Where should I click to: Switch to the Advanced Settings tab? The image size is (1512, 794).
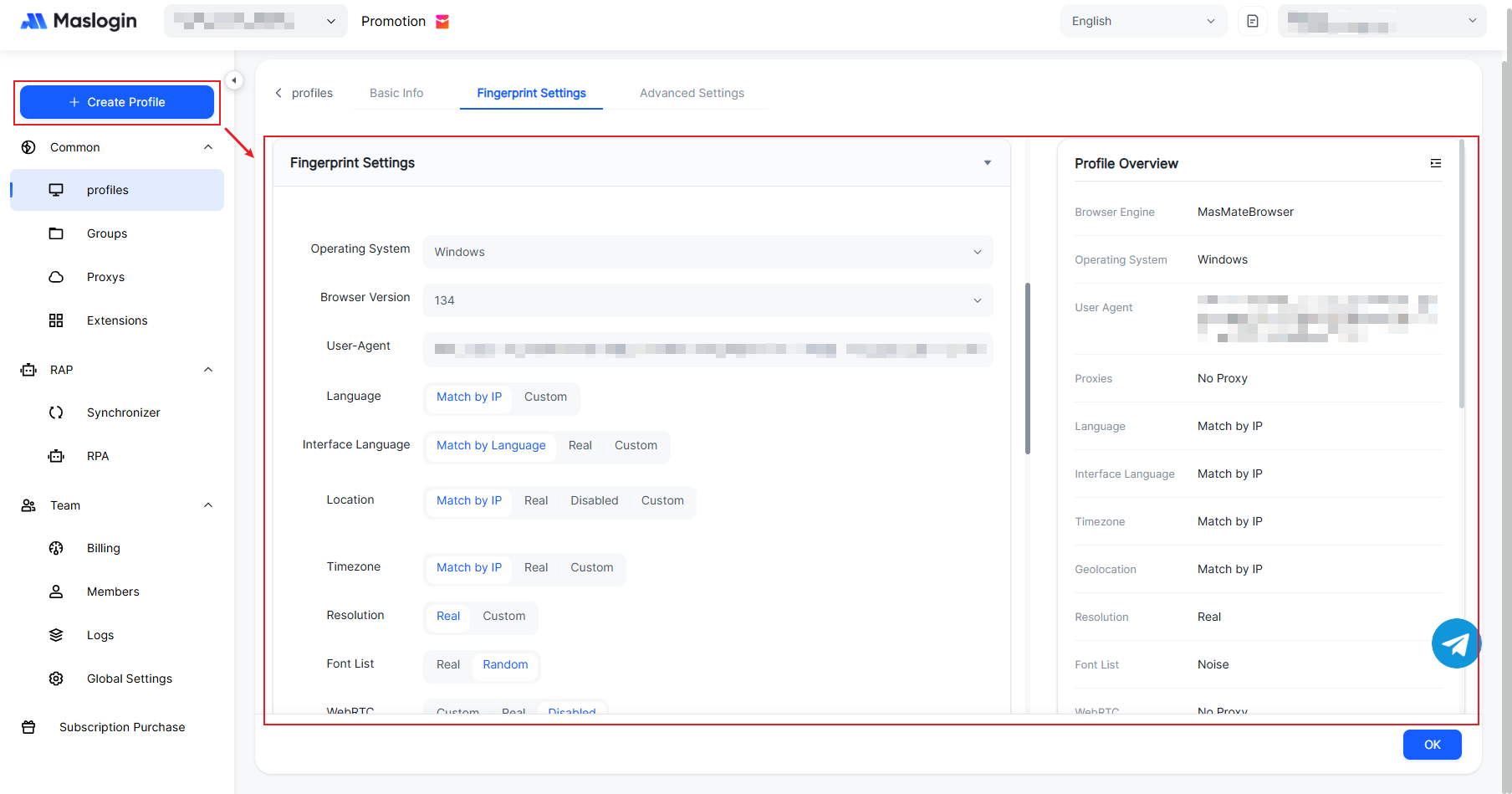click(692, 93)
